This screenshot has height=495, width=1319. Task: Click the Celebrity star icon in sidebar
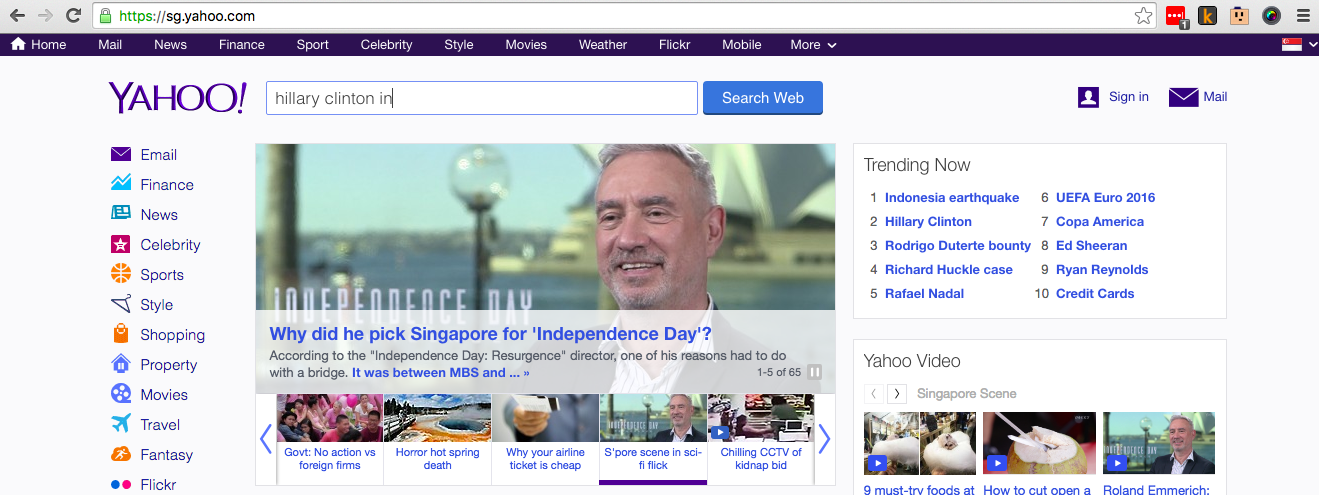(x=121, y=244)
